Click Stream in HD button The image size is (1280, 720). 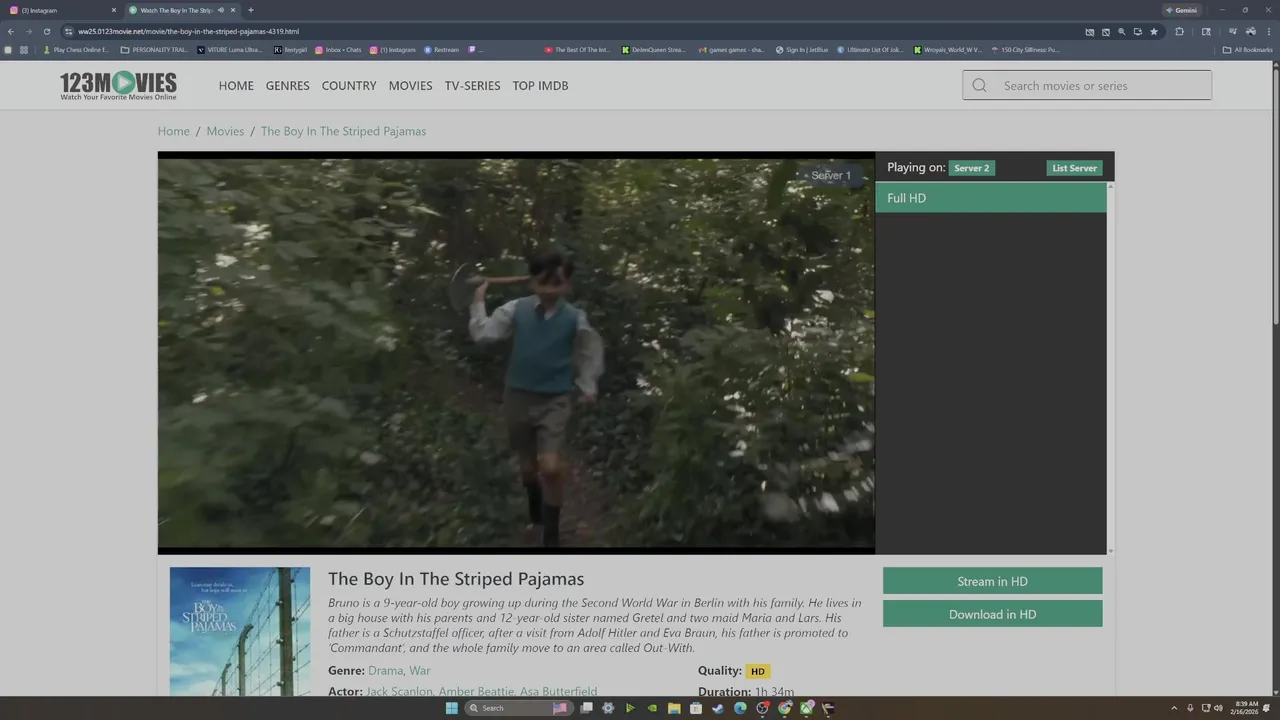pos(992,581)
